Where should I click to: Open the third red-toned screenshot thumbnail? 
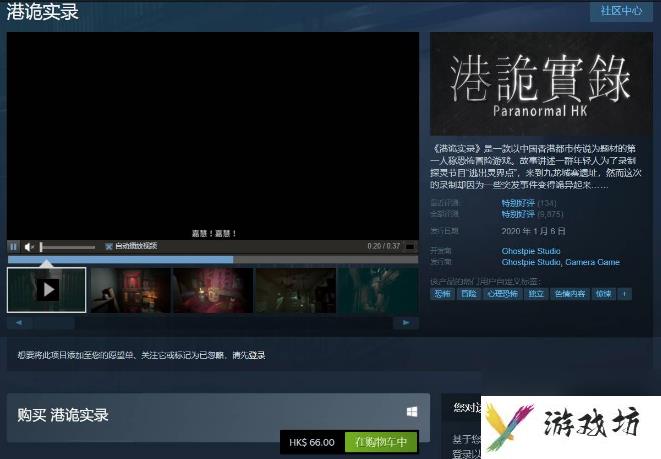213,290
